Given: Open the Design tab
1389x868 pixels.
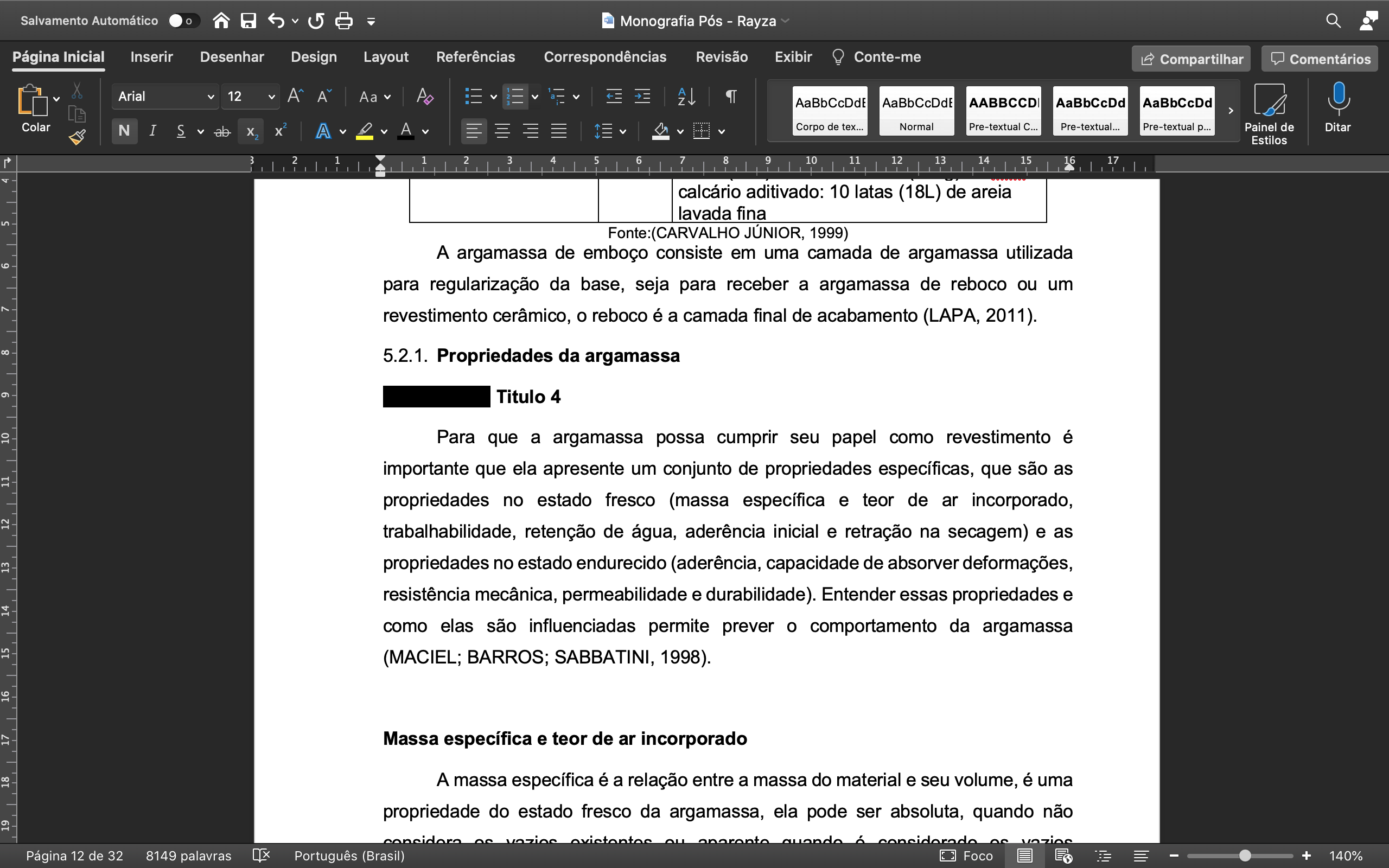Looking at the screenshot, I should [x=314, y=57].
